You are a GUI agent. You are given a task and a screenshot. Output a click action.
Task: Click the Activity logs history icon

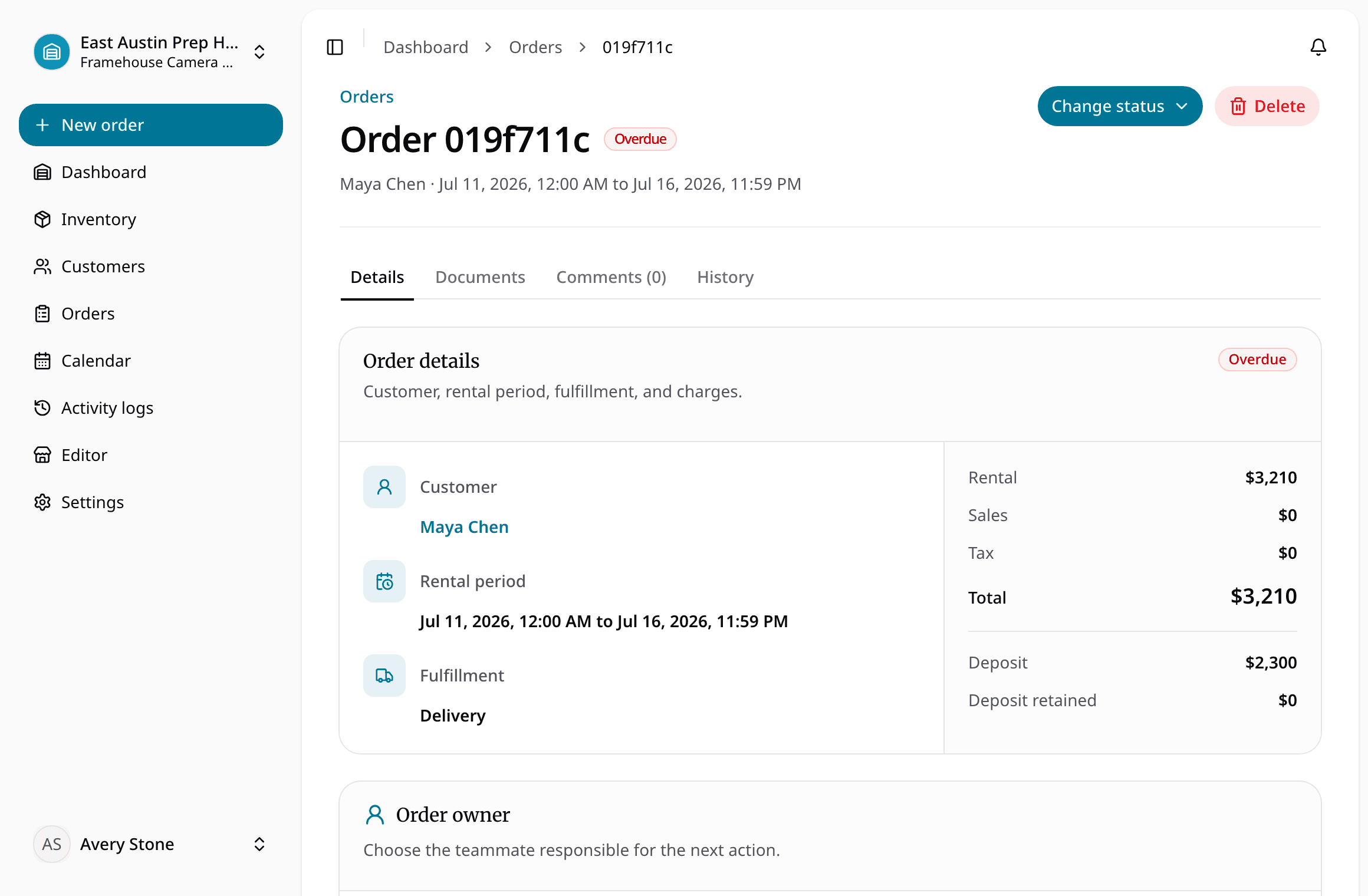click(x=42, y=408)
